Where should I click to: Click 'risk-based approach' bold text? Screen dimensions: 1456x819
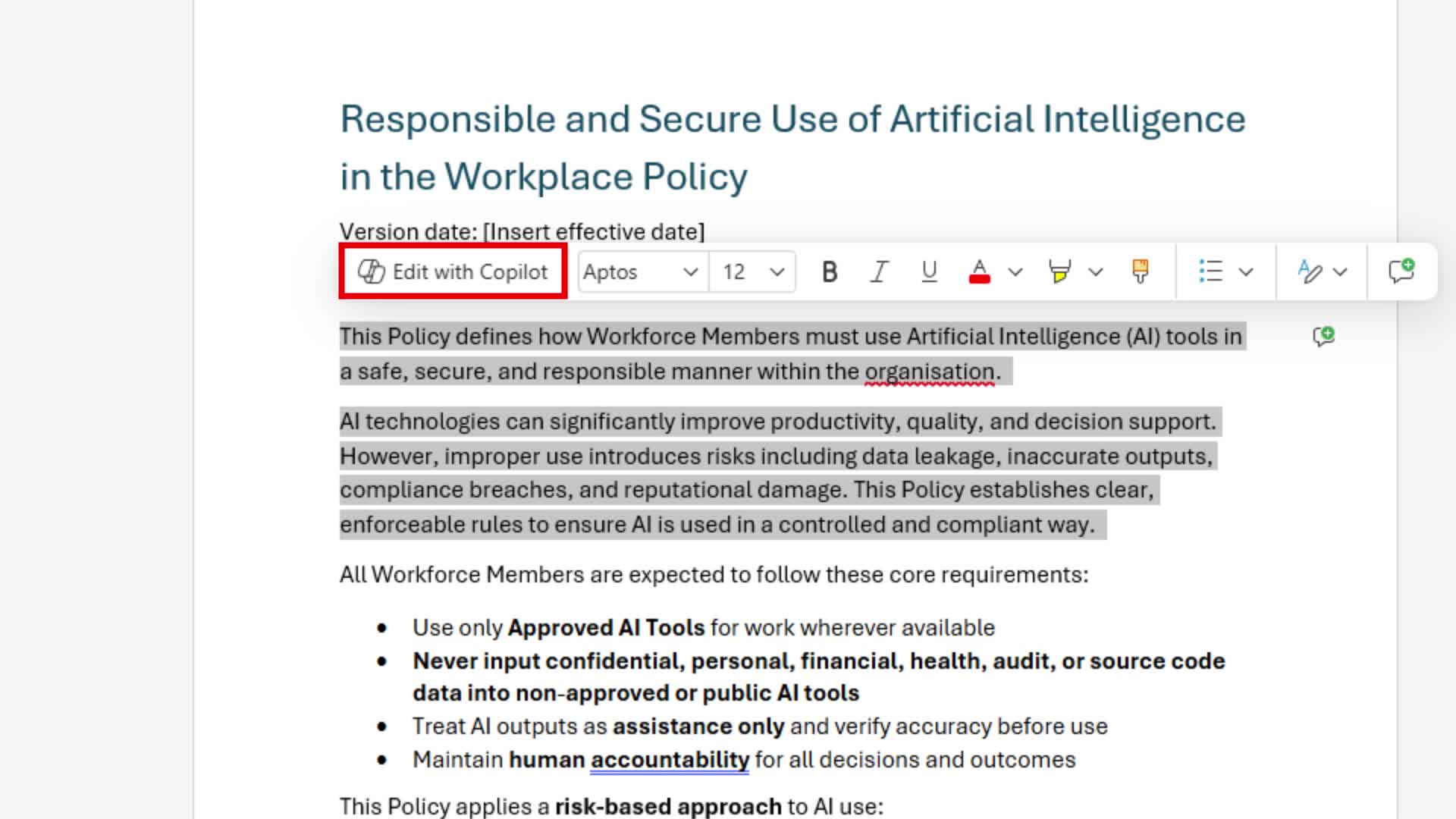(x=668, y=806)
